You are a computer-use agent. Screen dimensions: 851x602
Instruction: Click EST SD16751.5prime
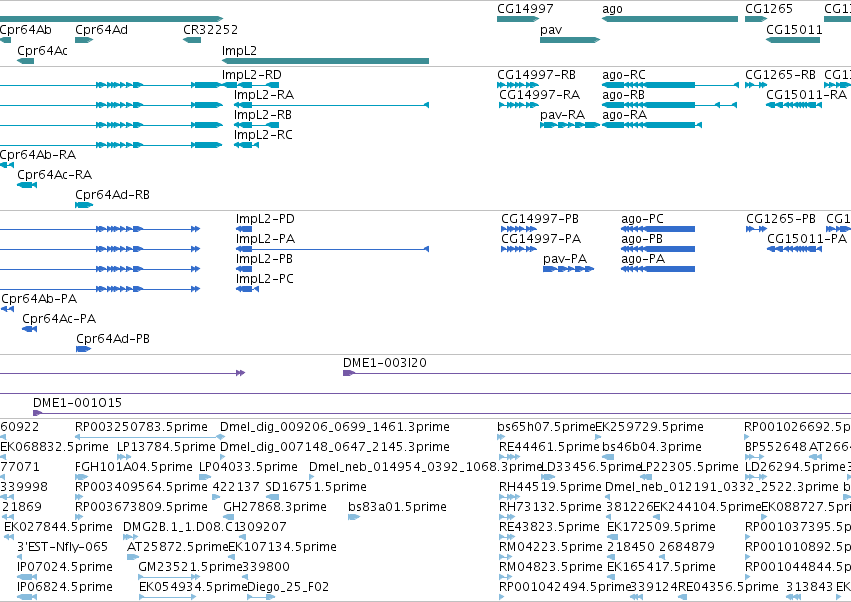pos(316,487)
